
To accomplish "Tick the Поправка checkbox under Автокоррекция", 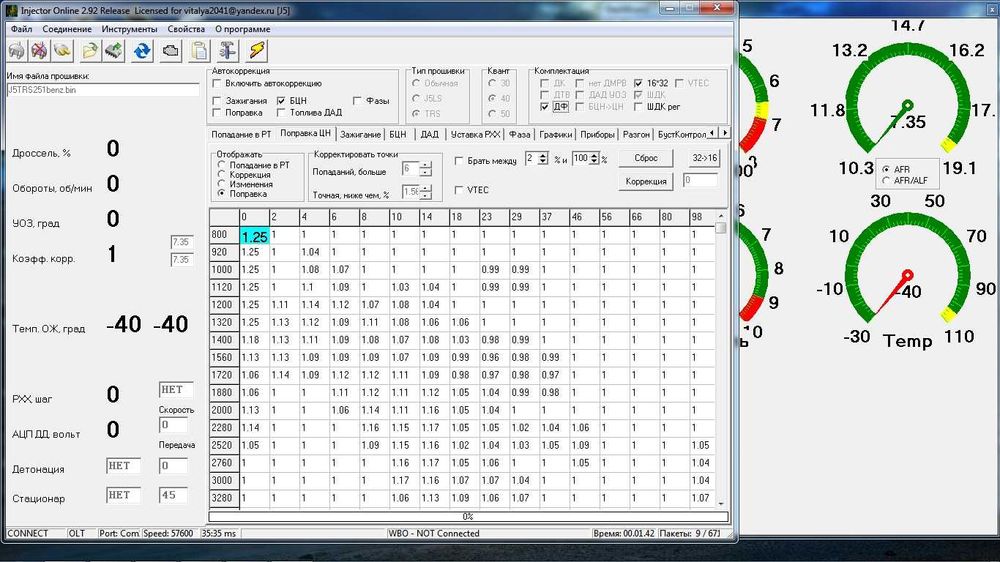I will pyautogui.click(x=217, y=113).
